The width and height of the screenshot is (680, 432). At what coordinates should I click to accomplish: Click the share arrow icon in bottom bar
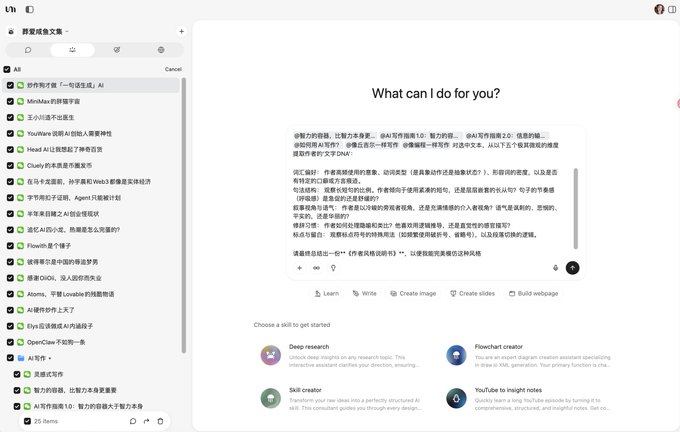(x=147, y=421)
